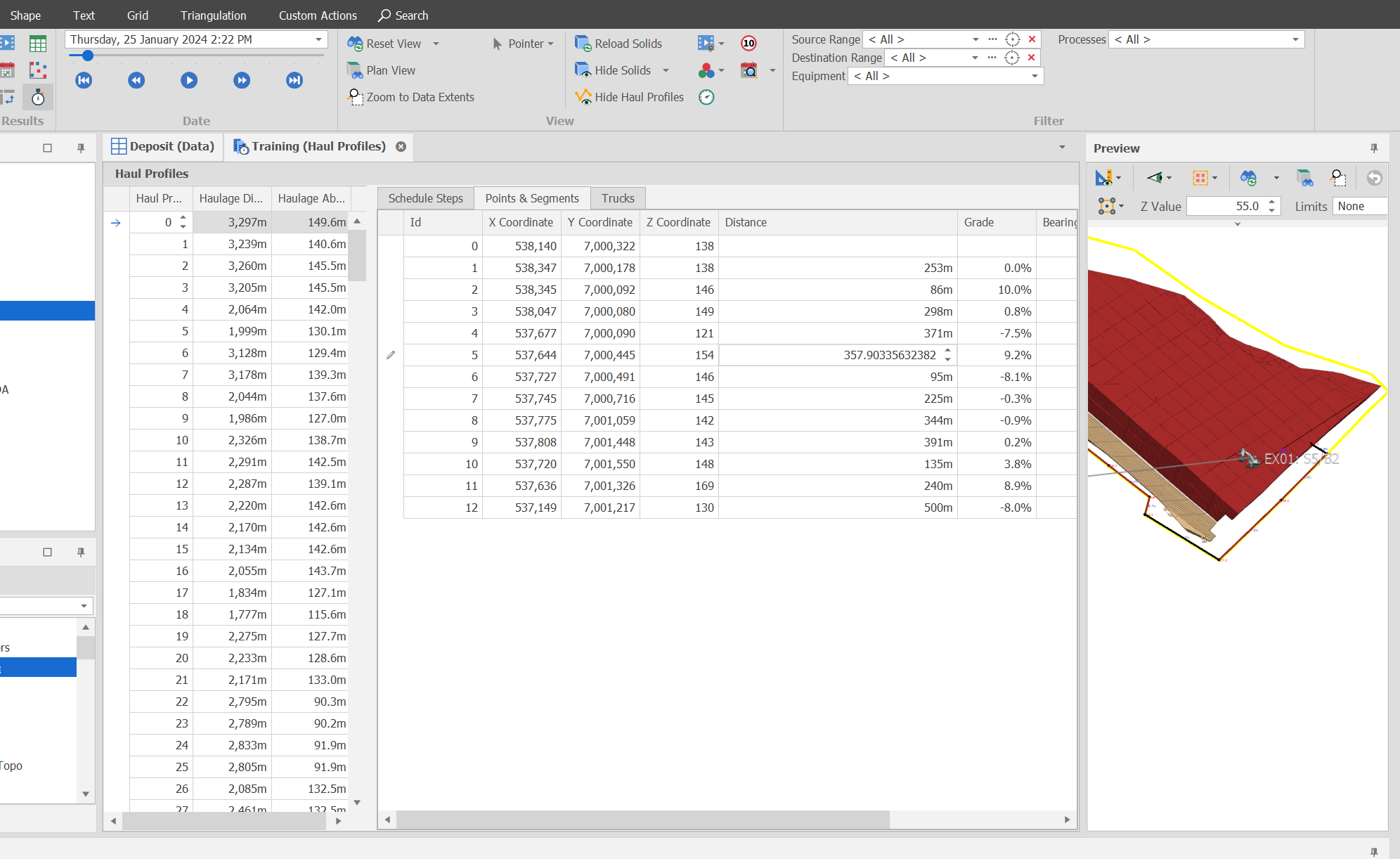Click the undo arrow in the Preview panel
The height and width of the screenshot is (859, 1400).
tap(1375, 179)
